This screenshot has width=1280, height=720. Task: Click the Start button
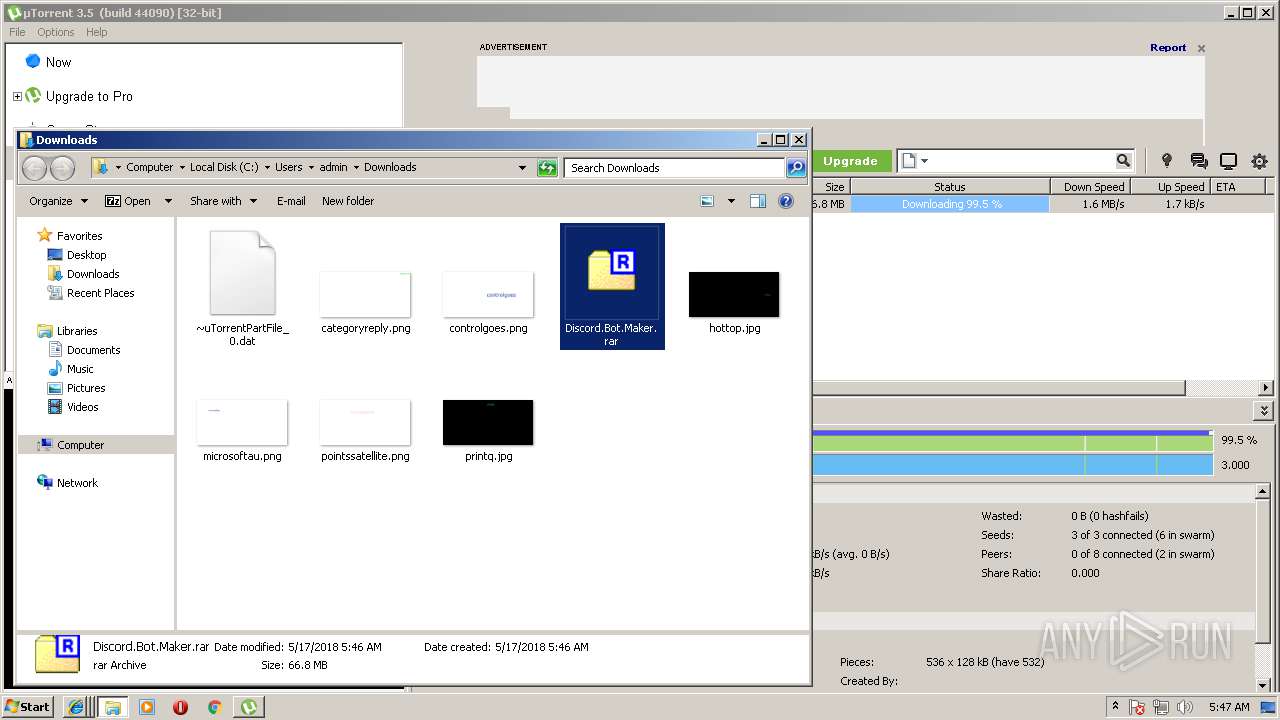pyautogui.click(x=28, y=707)
